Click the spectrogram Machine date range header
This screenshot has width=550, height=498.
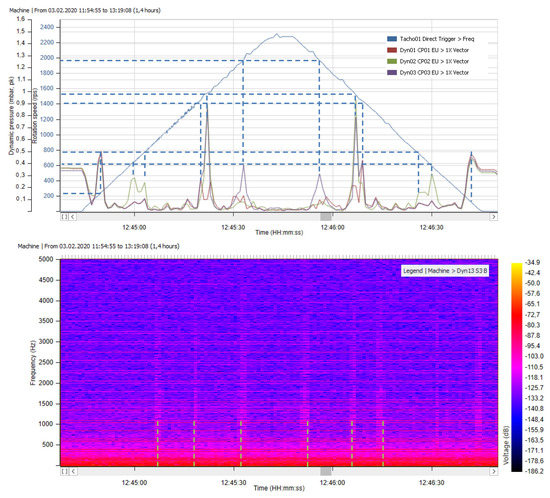tap(99, 246)
